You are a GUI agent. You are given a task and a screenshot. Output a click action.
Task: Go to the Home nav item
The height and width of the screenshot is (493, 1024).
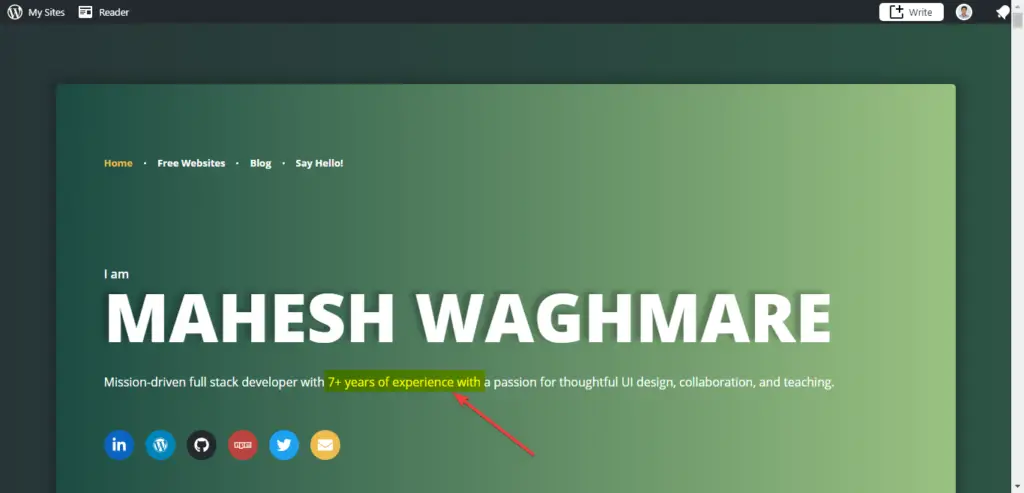[x=118, y=163]
